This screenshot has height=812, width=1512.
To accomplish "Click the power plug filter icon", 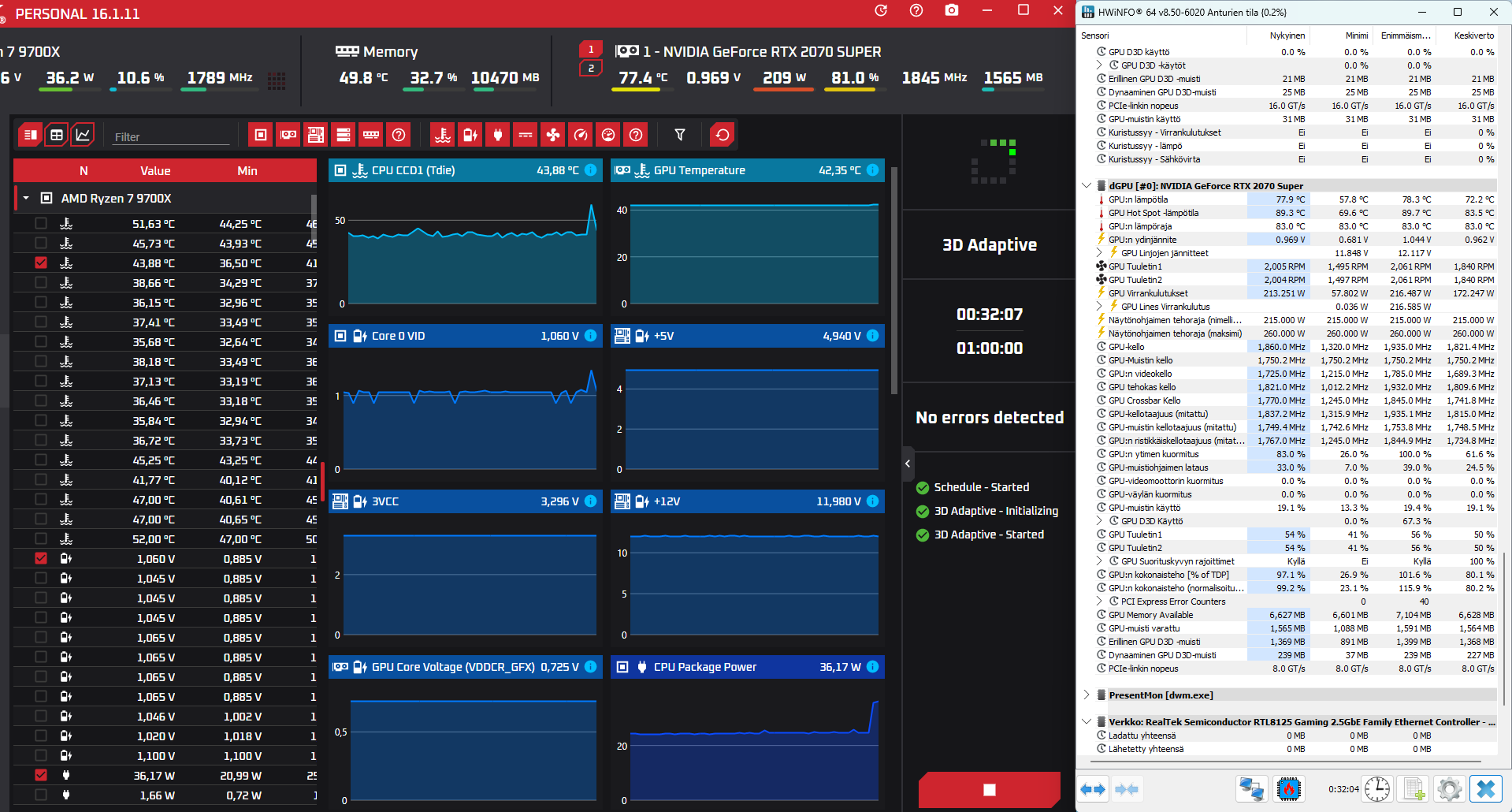I will 498,135.
